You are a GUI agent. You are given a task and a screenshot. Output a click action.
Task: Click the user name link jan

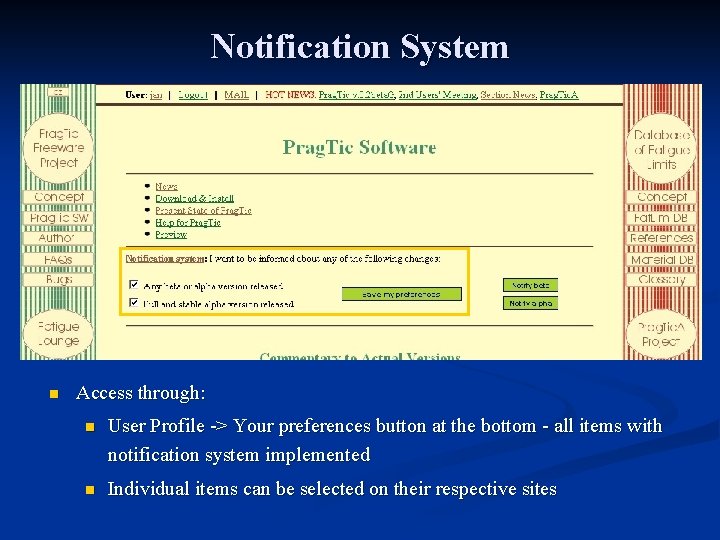156,95
